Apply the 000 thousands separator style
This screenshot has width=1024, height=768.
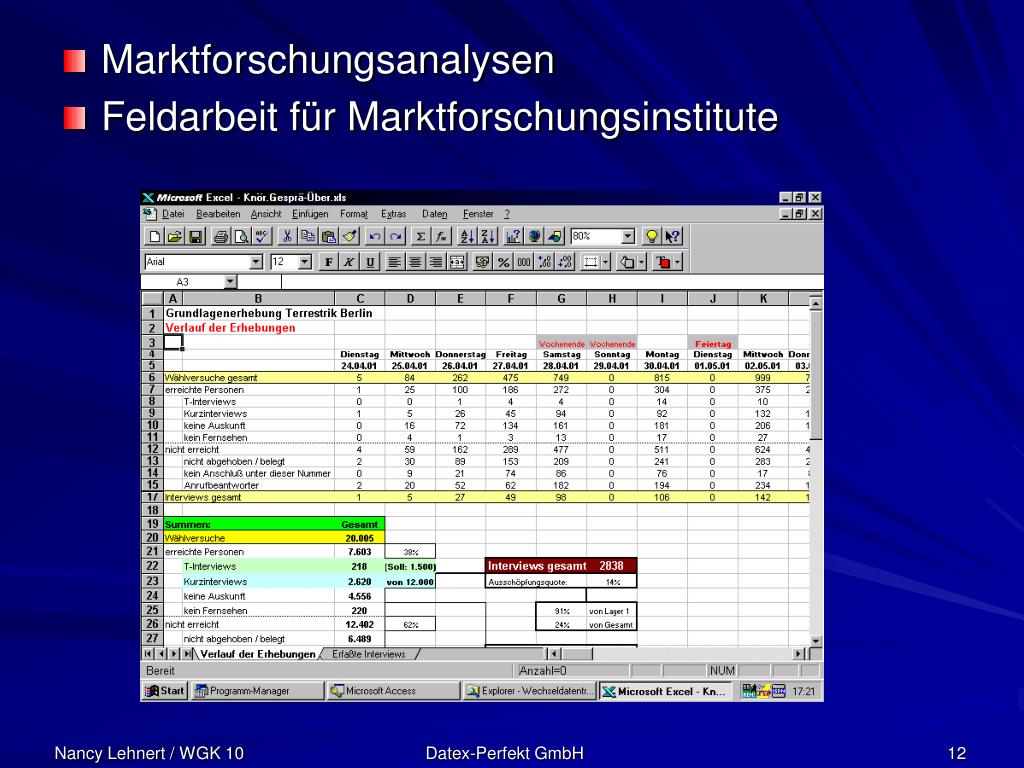pos(524,262)
